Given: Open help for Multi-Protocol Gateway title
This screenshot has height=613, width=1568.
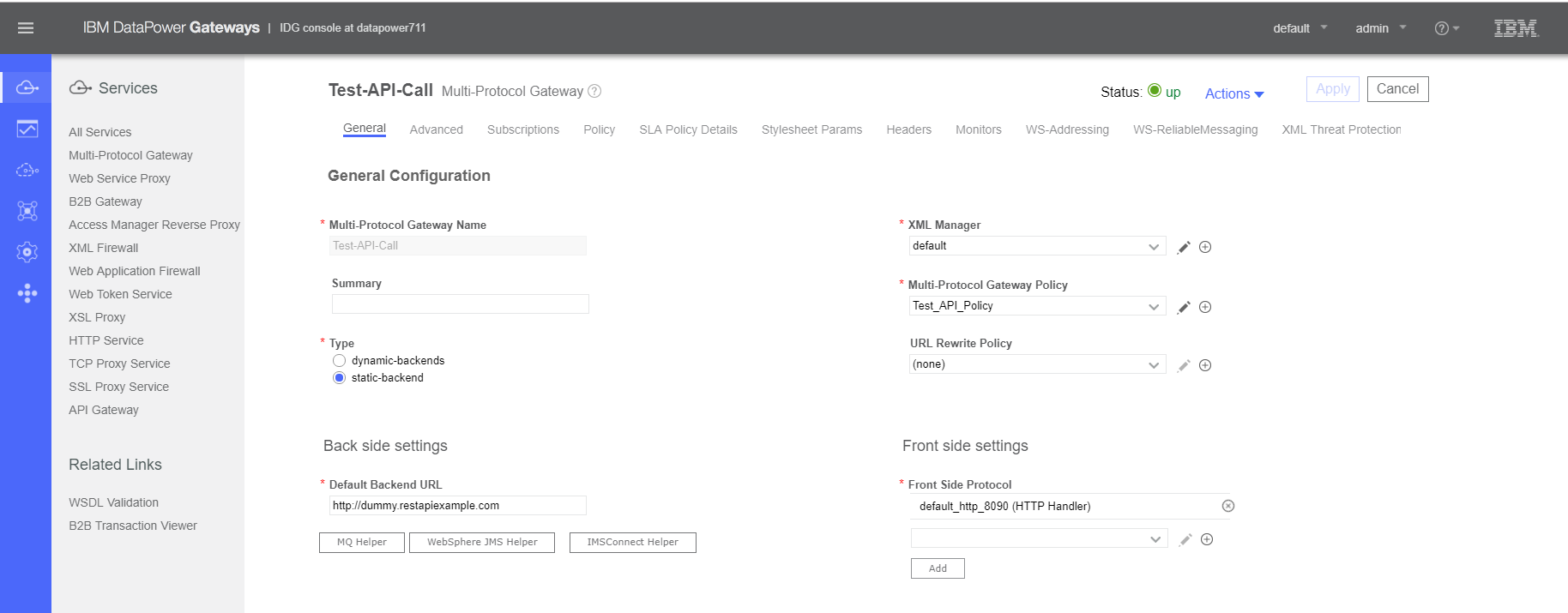Looking at the screenshot, I should point(594,91).
